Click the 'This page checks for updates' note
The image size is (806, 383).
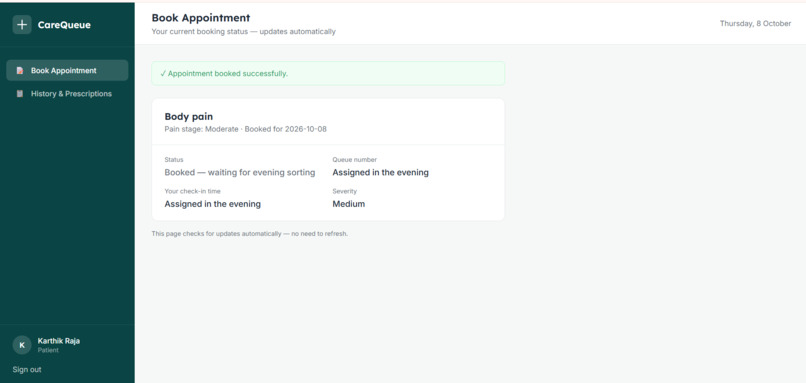pyautogui.click(x=250, y=234)
